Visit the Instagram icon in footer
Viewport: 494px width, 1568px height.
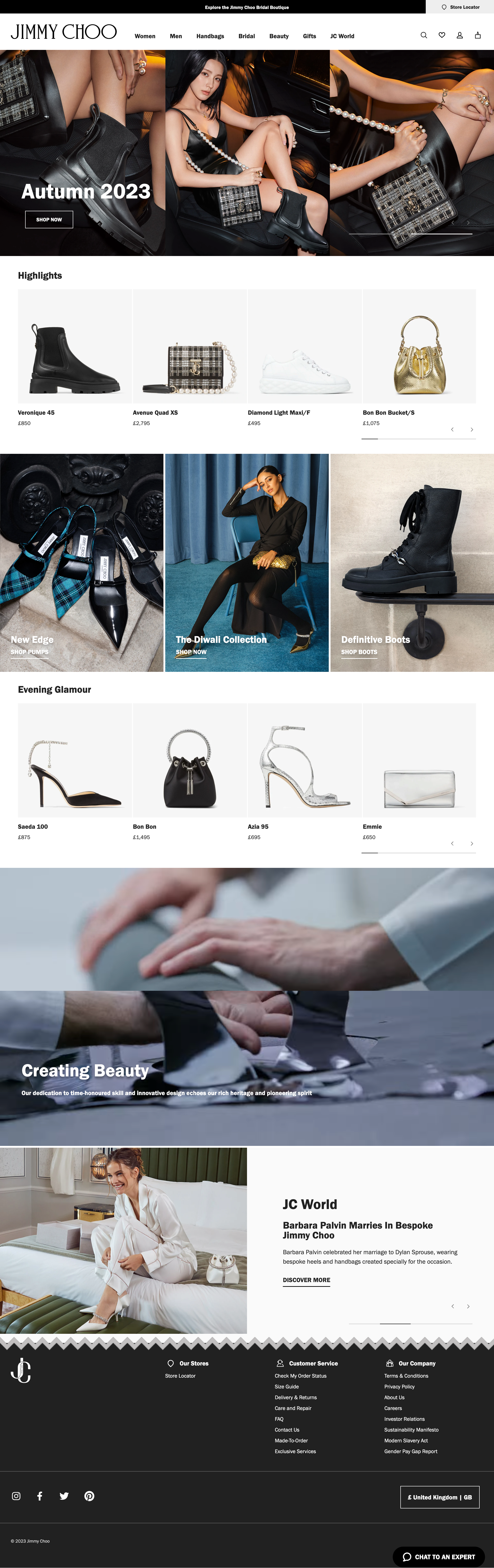[16, 1496]
